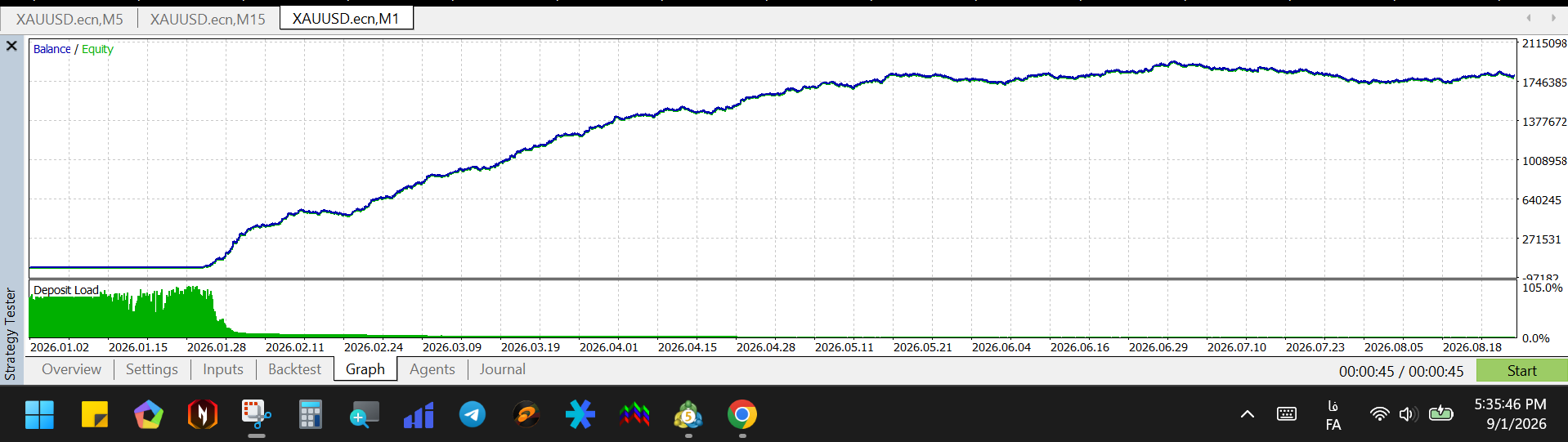Open the Calculator app icon

[310, 415]
